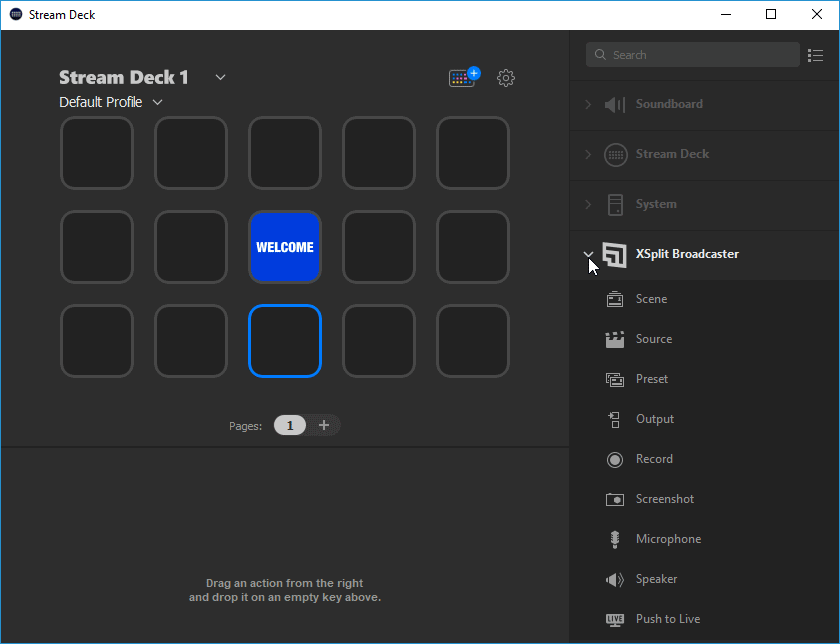Select the Record circle icon
The height and width of the screenshot is (644, 840).
[x=615, y=460]
